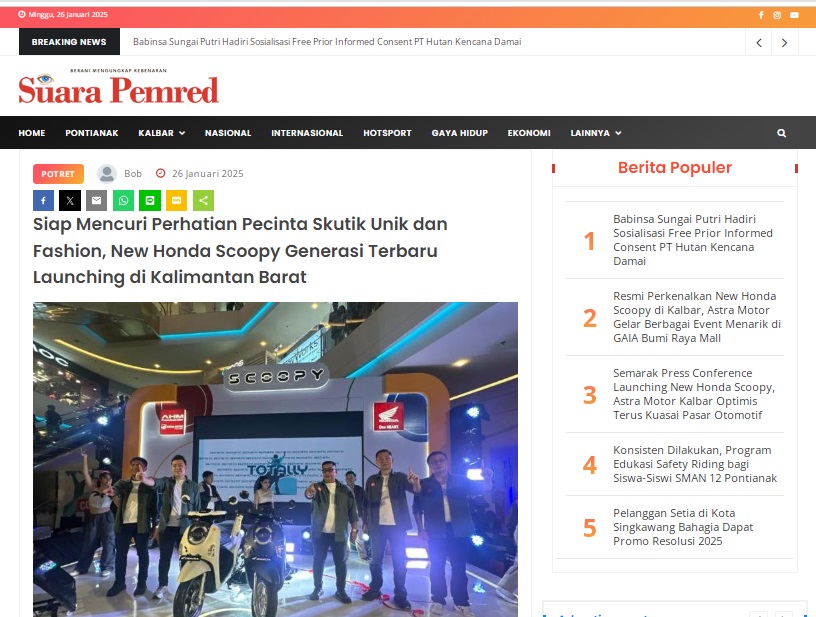Viewport: 816px width, 617px height.
Task: Open popular article on Safety Riding SMAN 12
Action: 695,464
